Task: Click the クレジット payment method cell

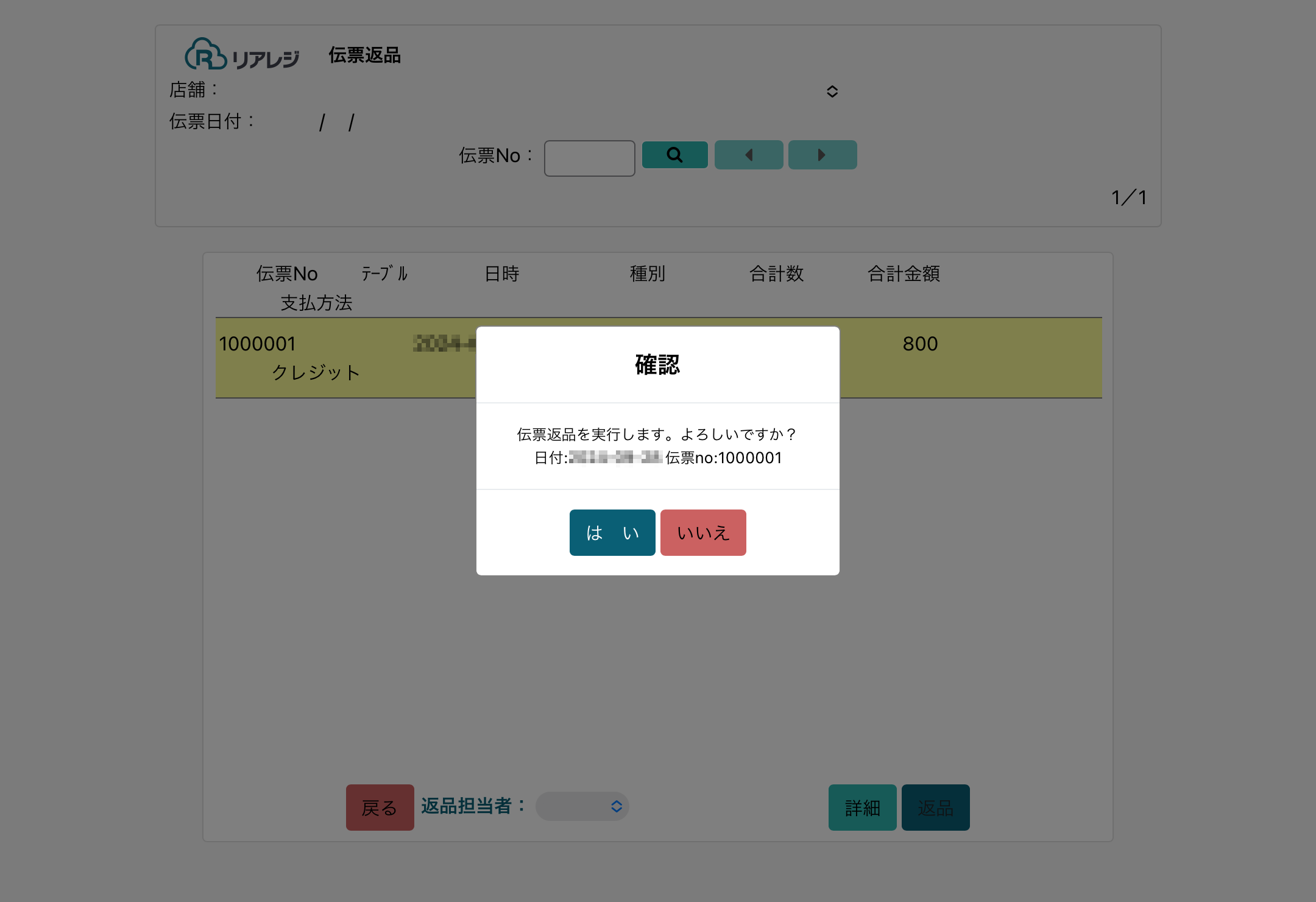Action: [x=316, y=372]
